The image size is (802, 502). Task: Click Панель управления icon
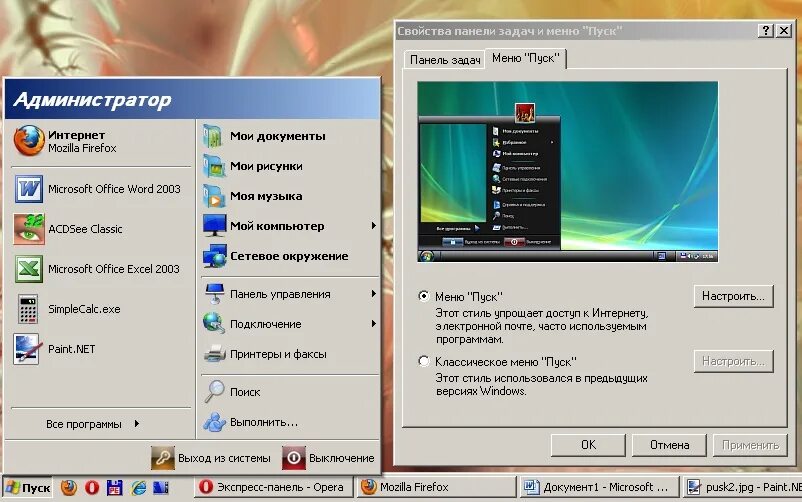(x=214, y=294)
